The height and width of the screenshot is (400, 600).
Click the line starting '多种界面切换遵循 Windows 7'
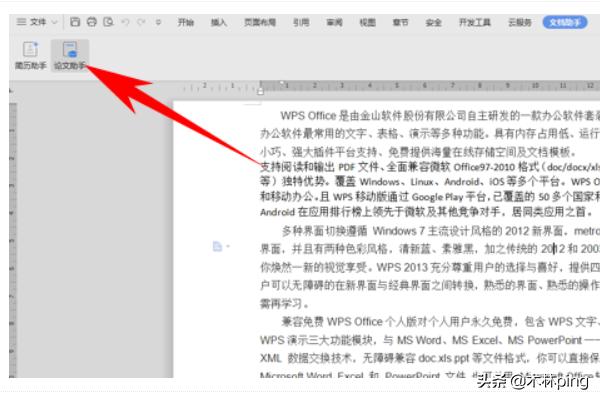click(x=441, y=231)
